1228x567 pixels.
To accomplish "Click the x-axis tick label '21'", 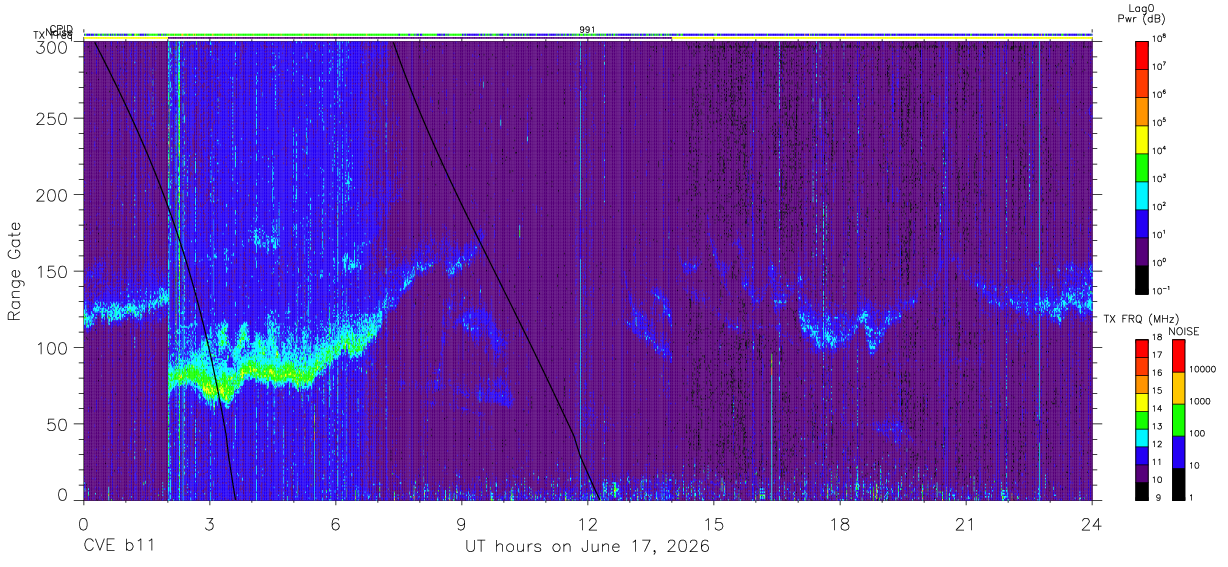I will 965,523.
